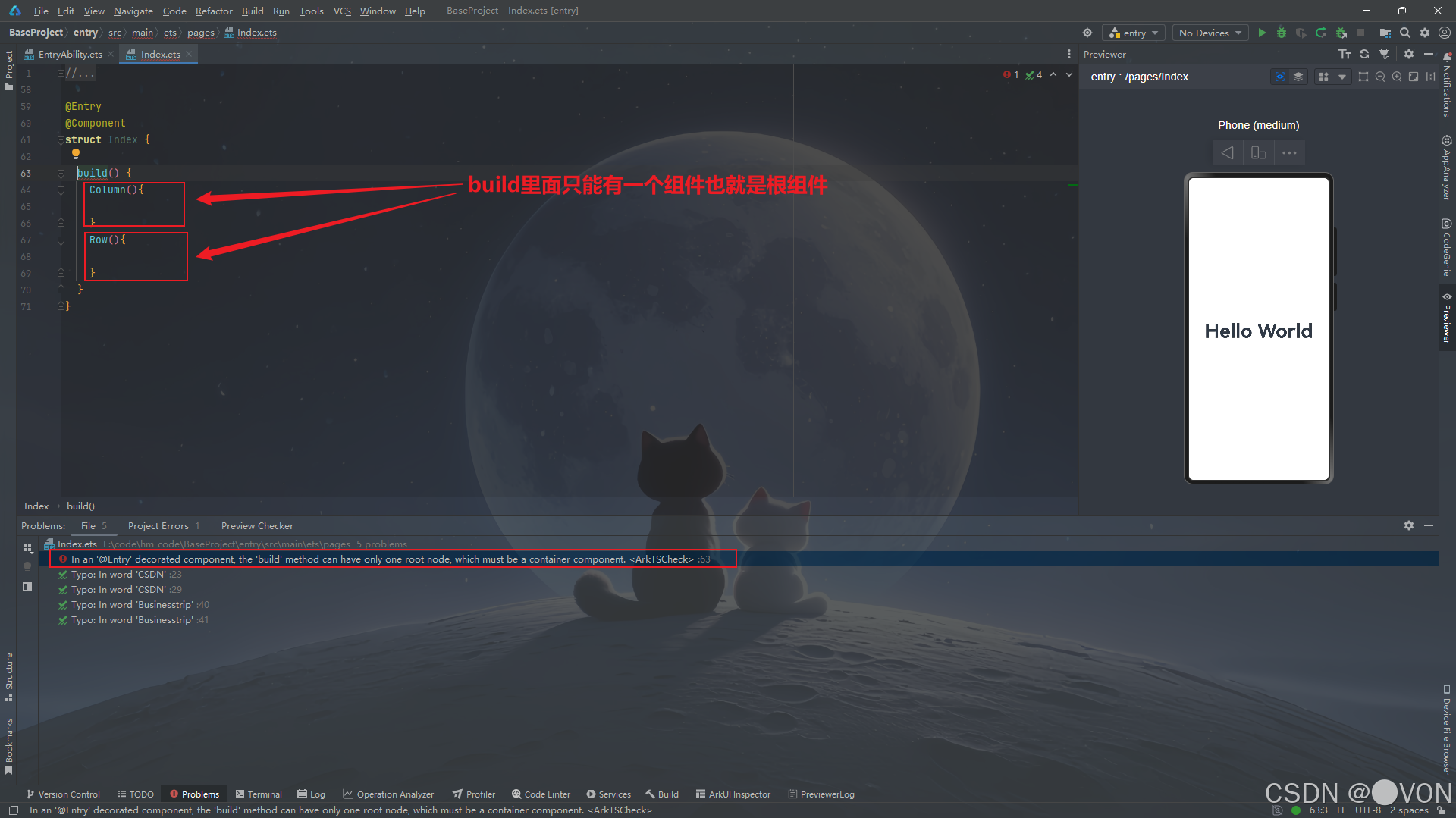Run the entry app with green play button
This screenshot has width=1456, height=818.
[1262, 33]
